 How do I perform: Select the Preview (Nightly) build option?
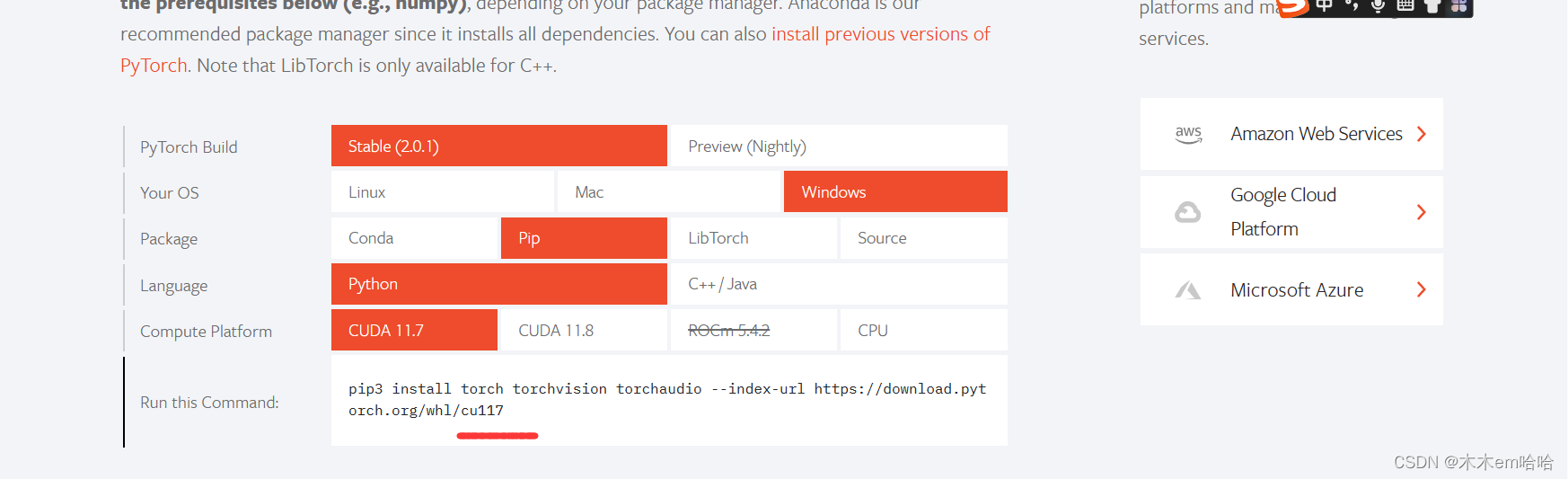coord(839,146)
